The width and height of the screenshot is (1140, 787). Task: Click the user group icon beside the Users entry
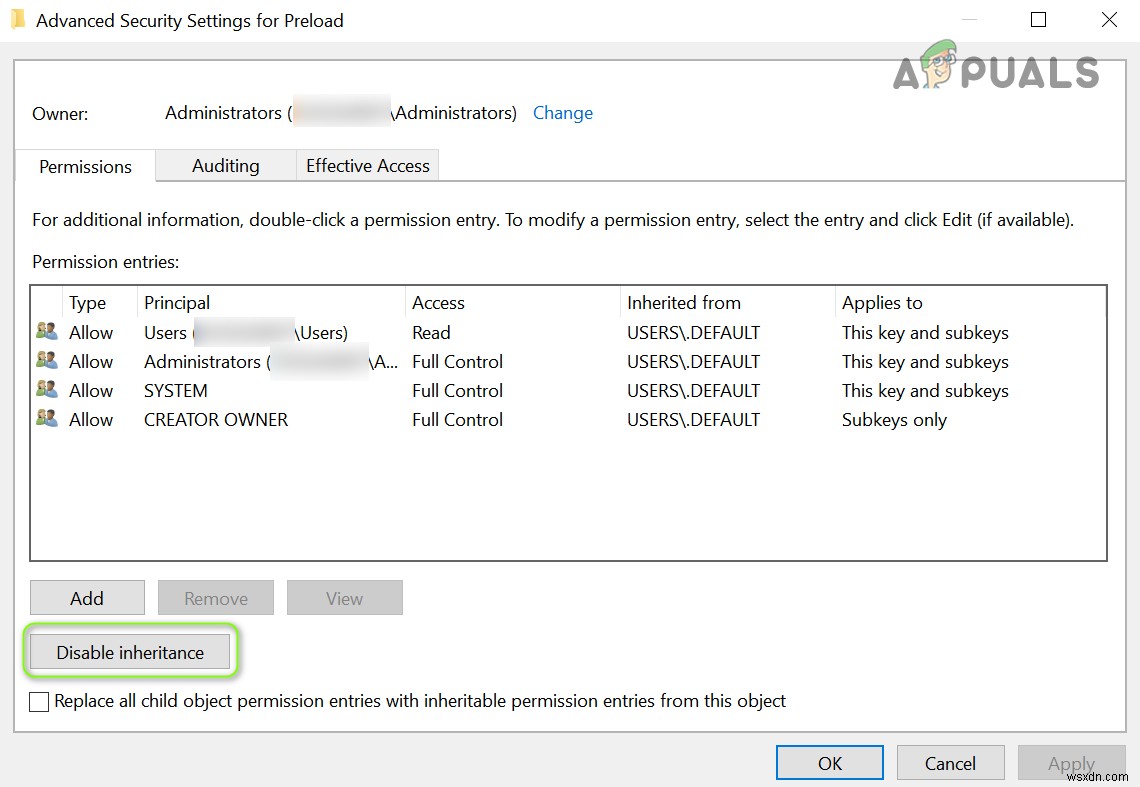46,332
